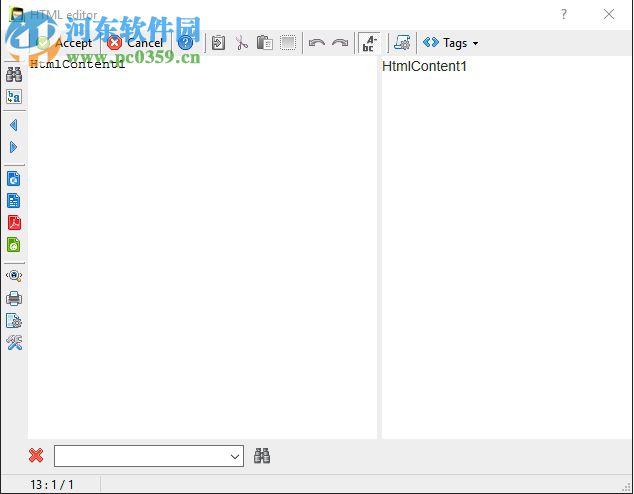This screenshot has height=494, width=634.
Task: Click the blue HTML export document icon
Action: click(14, 179)
